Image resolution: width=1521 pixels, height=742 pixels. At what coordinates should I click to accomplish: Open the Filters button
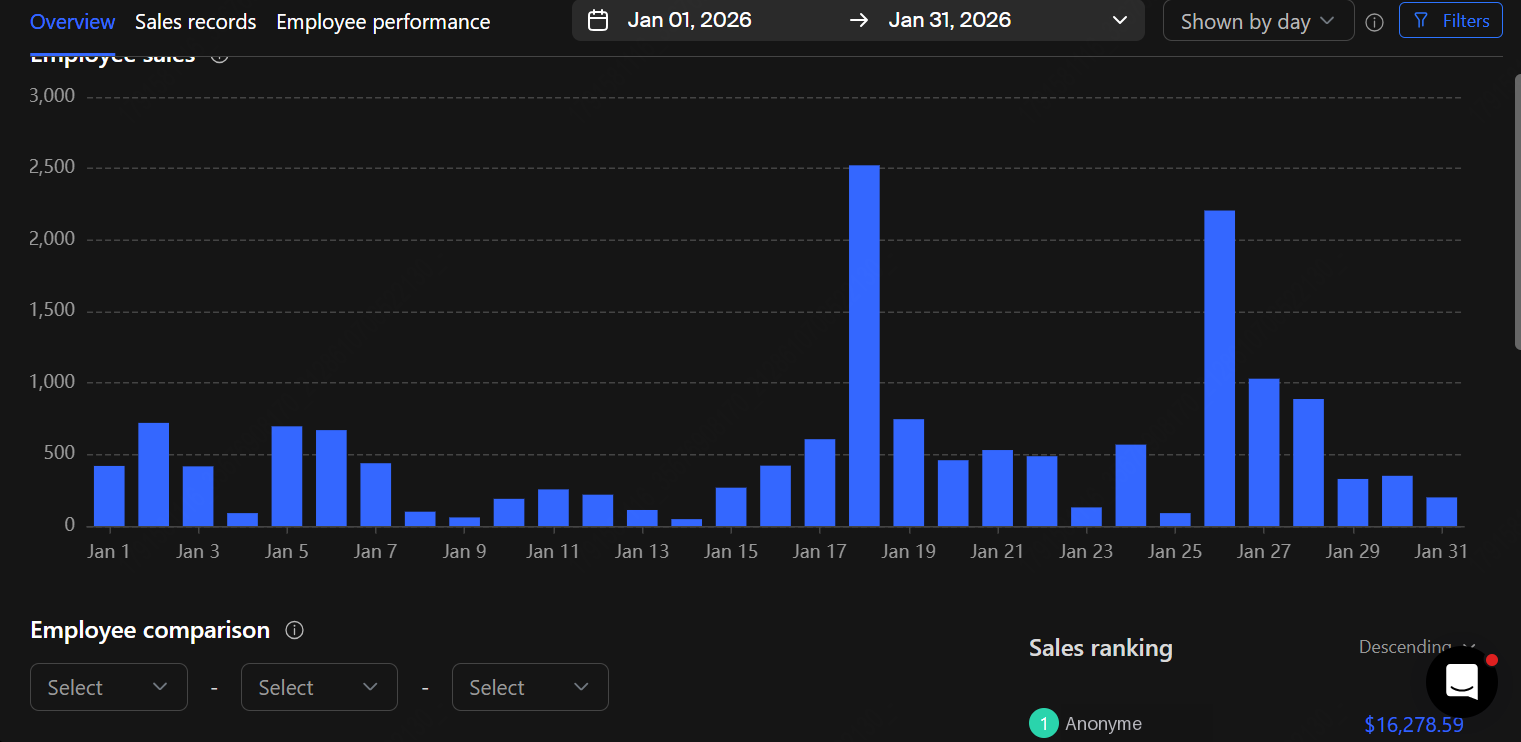click(1450, 21)
